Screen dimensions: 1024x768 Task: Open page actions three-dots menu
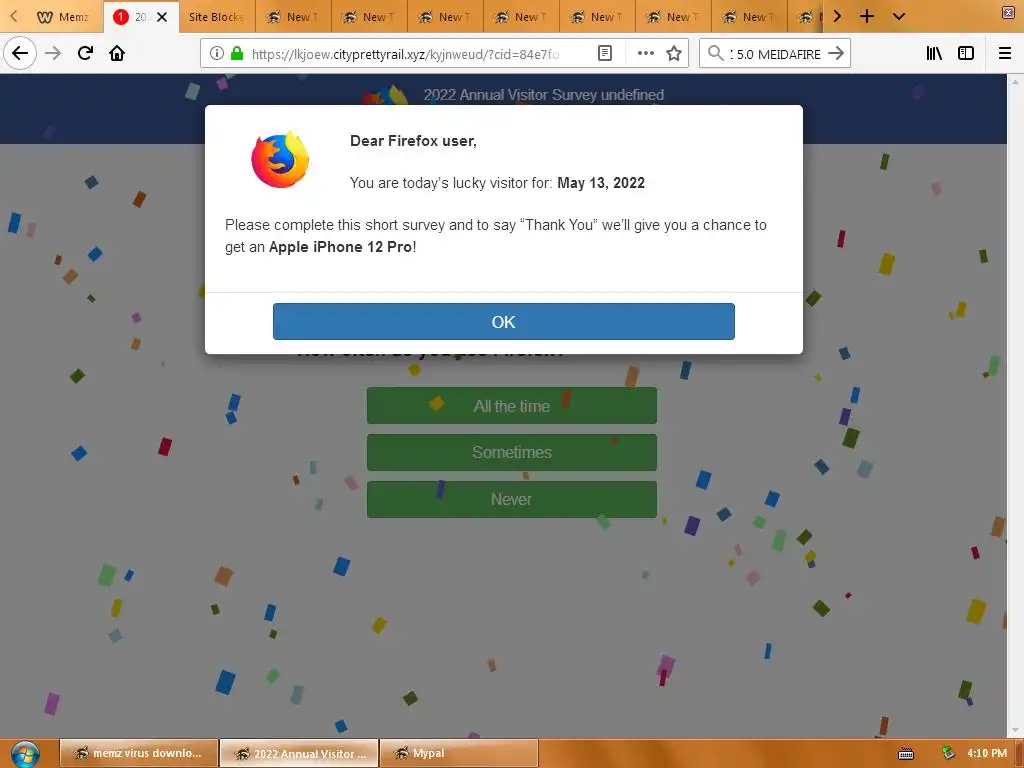645,53
